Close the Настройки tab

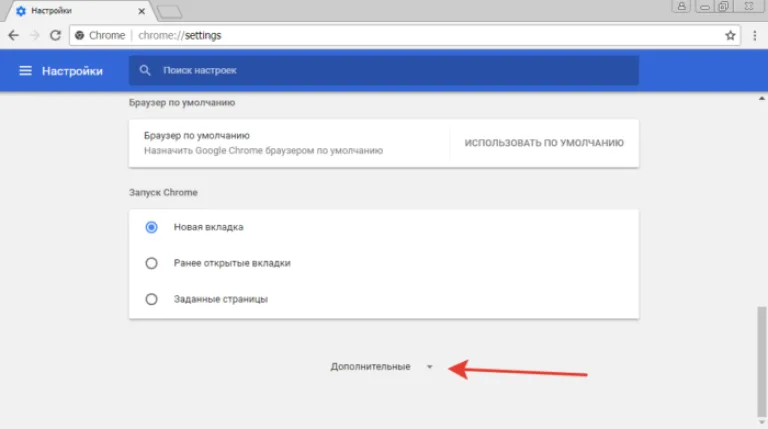point(142,11)
